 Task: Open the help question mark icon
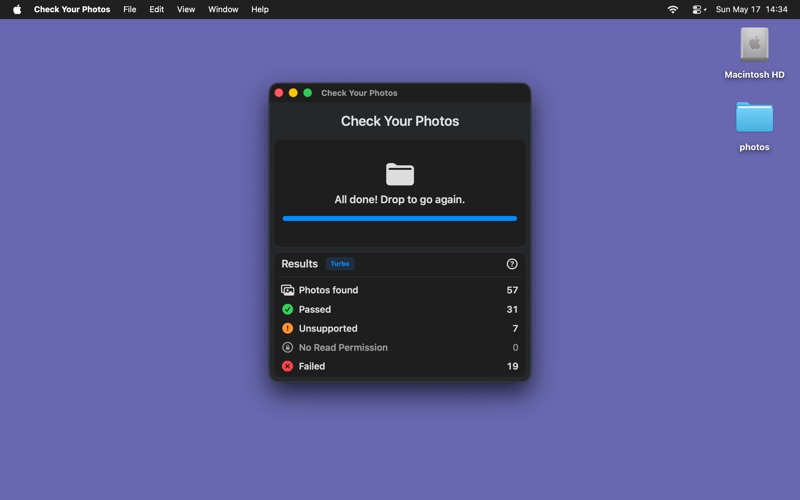[x=512, y=264]
